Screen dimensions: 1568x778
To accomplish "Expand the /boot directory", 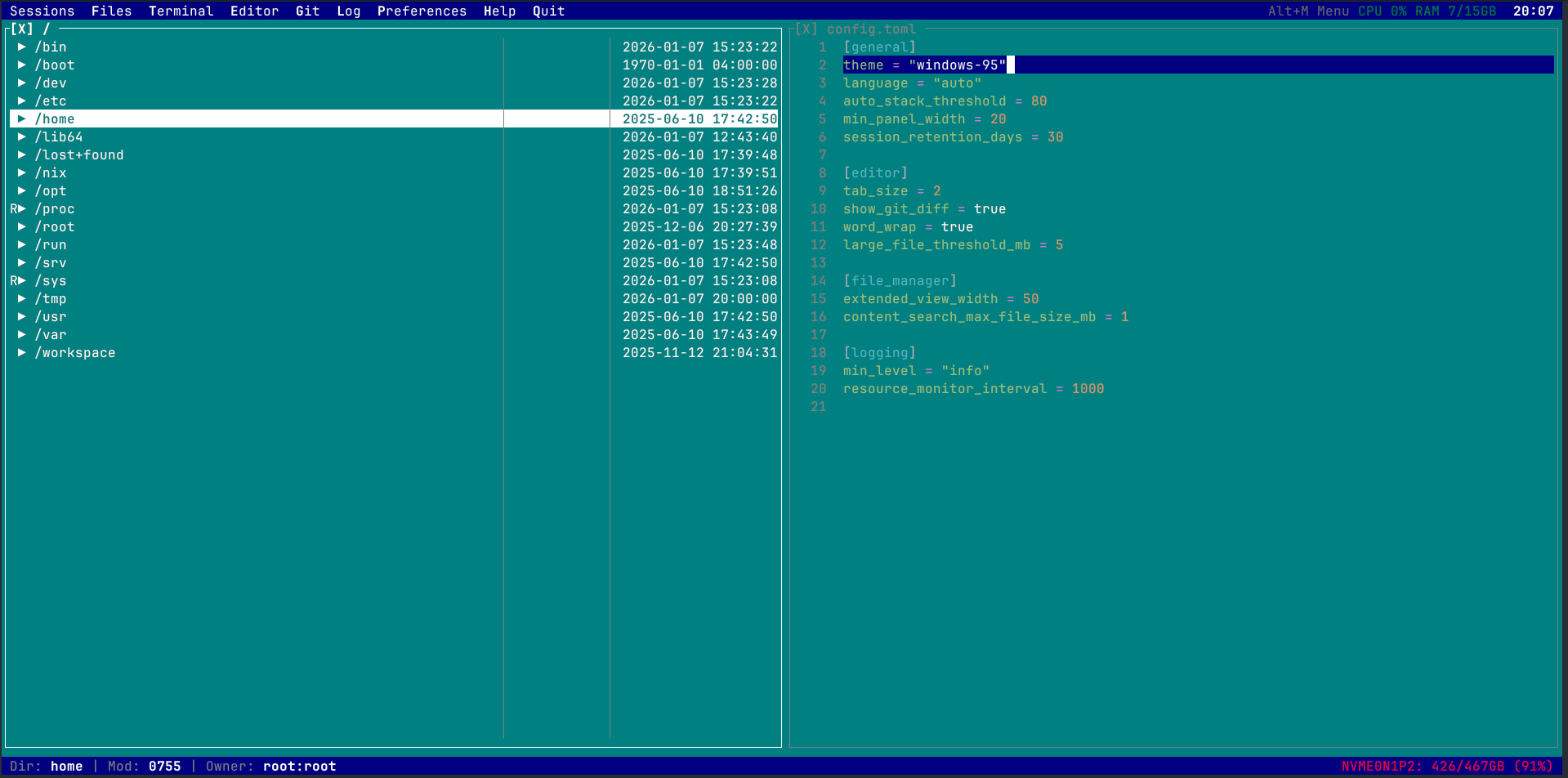I will pyautogui.click(x=21, y=65).
